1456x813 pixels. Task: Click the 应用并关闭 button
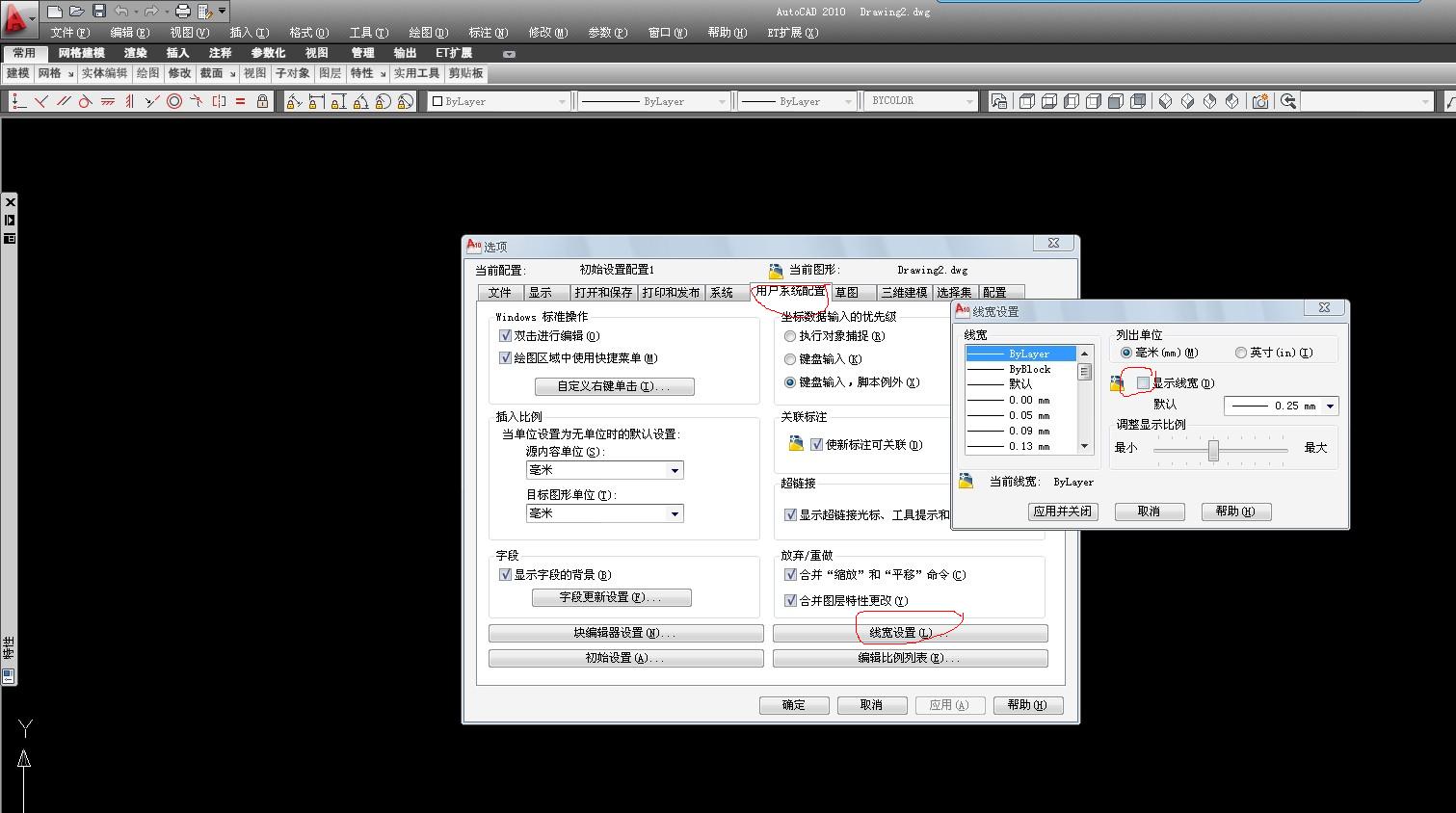tap(1063, 511)
